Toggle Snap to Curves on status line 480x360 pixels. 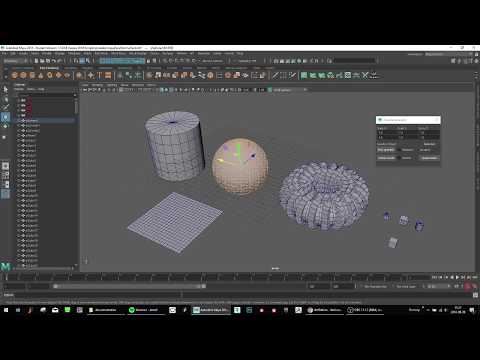[x=171, y=61]
